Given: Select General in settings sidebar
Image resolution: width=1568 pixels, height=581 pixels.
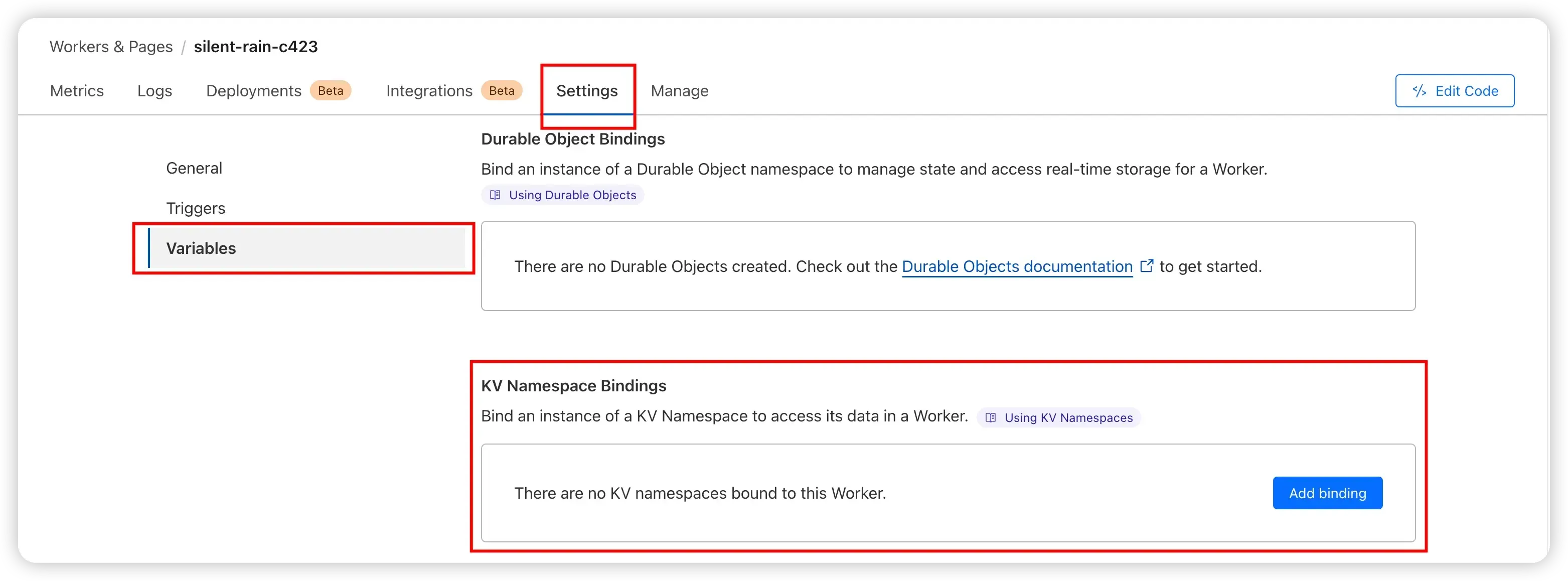Looking at the screenshot, I should (x=194, y=168).
